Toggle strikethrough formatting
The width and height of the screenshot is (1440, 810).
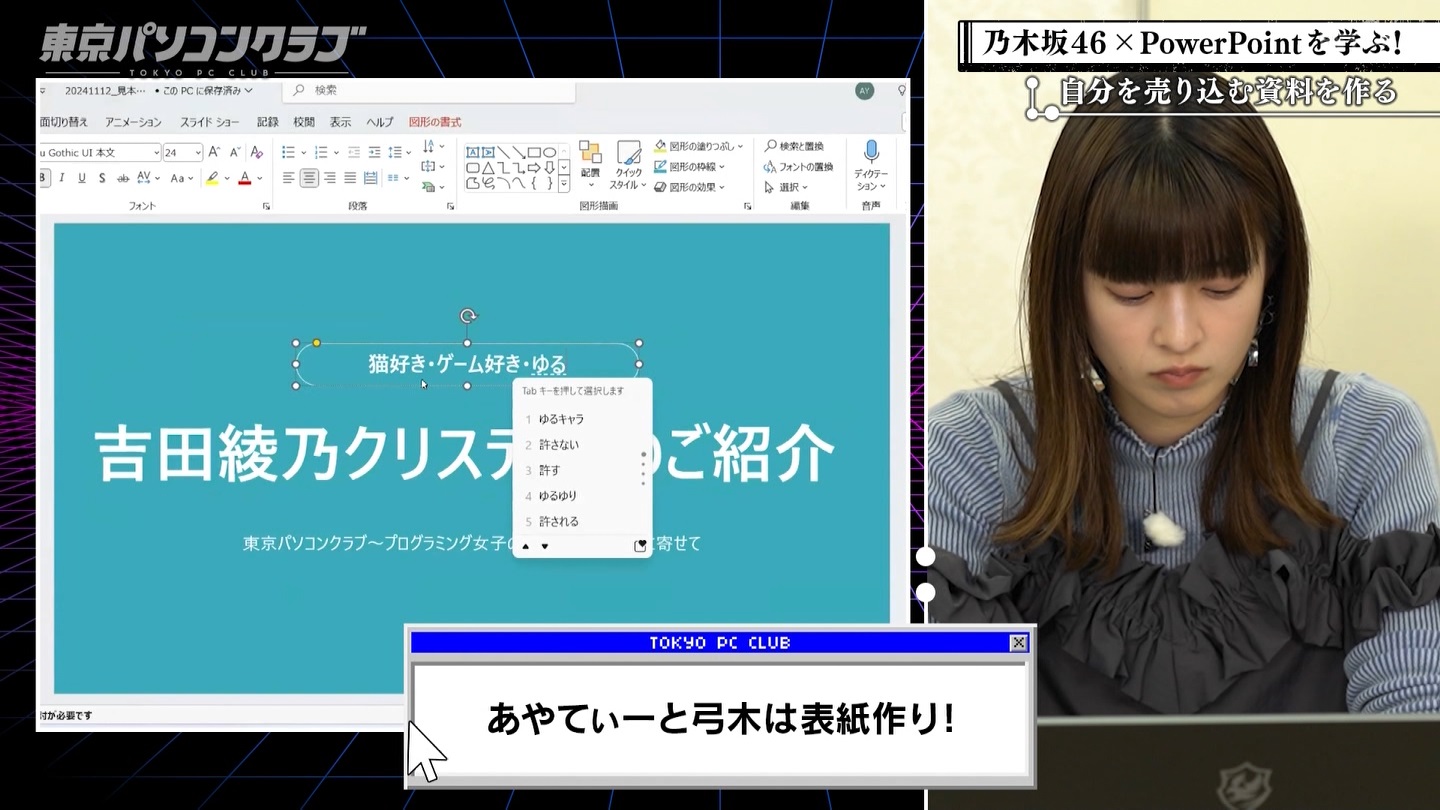click(123, 178)
